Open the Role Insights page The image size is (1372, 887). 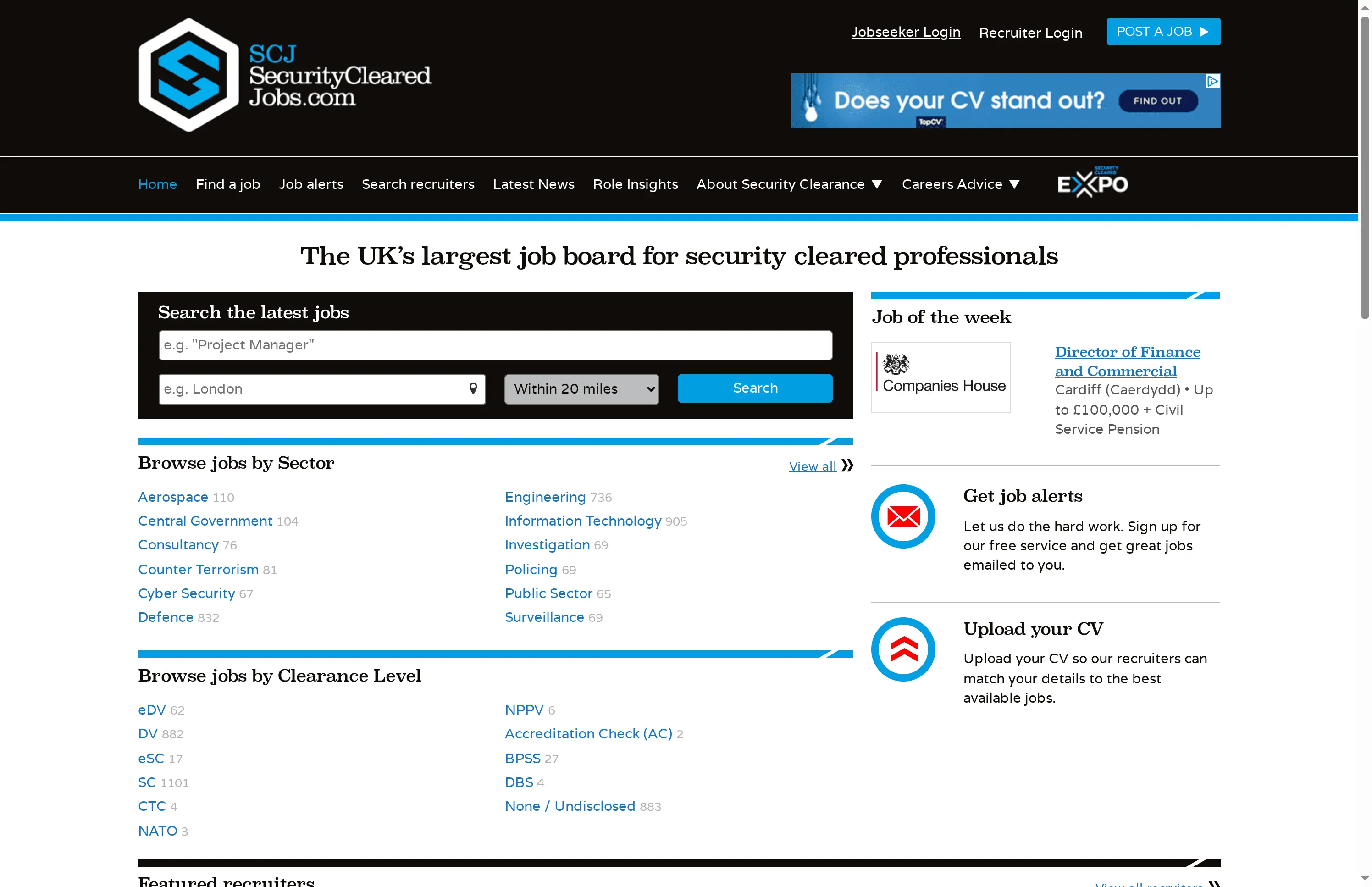pos(636,184)
